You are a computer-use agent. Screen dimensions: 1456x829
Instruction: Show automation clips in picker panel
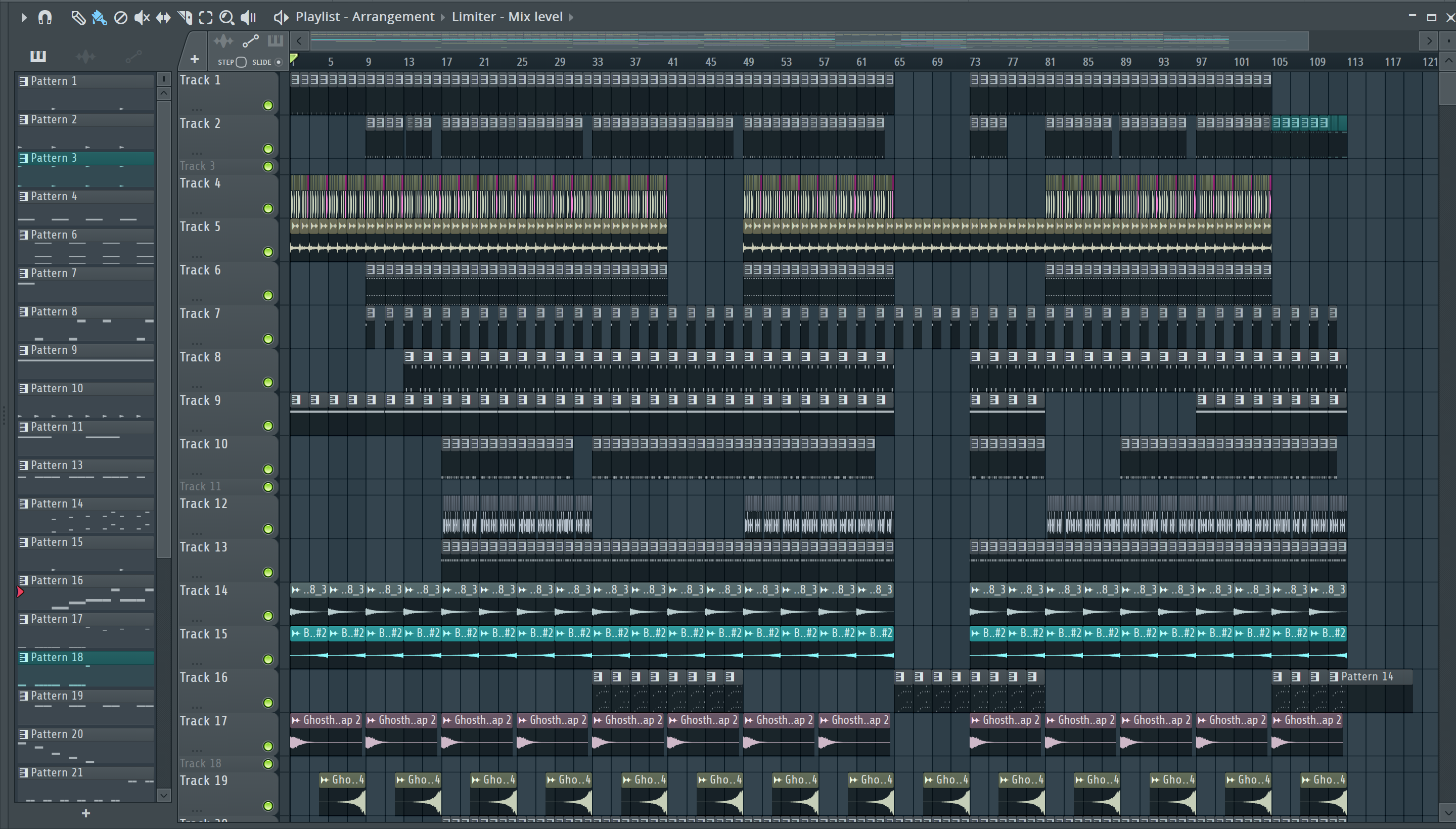tap(133, 56)
